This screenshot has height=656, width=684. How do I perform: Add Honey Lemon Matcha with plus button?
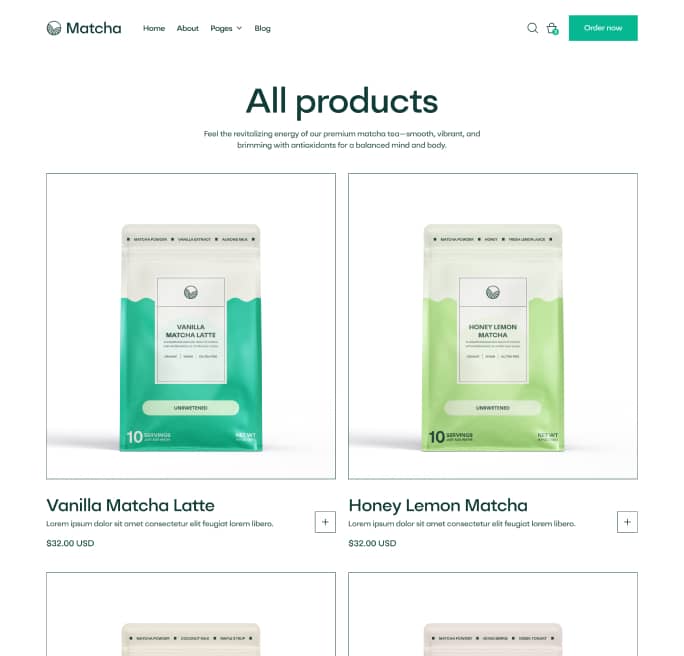pyautogui.click(x=627, y=522)
